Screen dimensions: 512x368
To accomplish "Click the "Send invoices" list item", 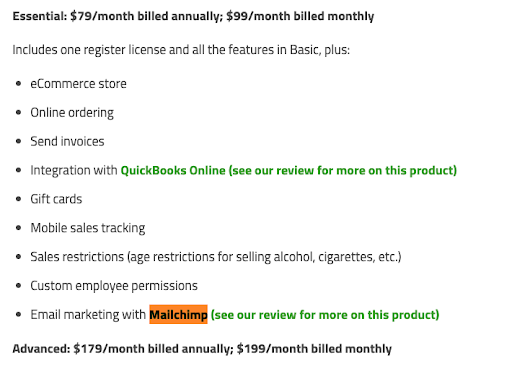I will [67, 141].
